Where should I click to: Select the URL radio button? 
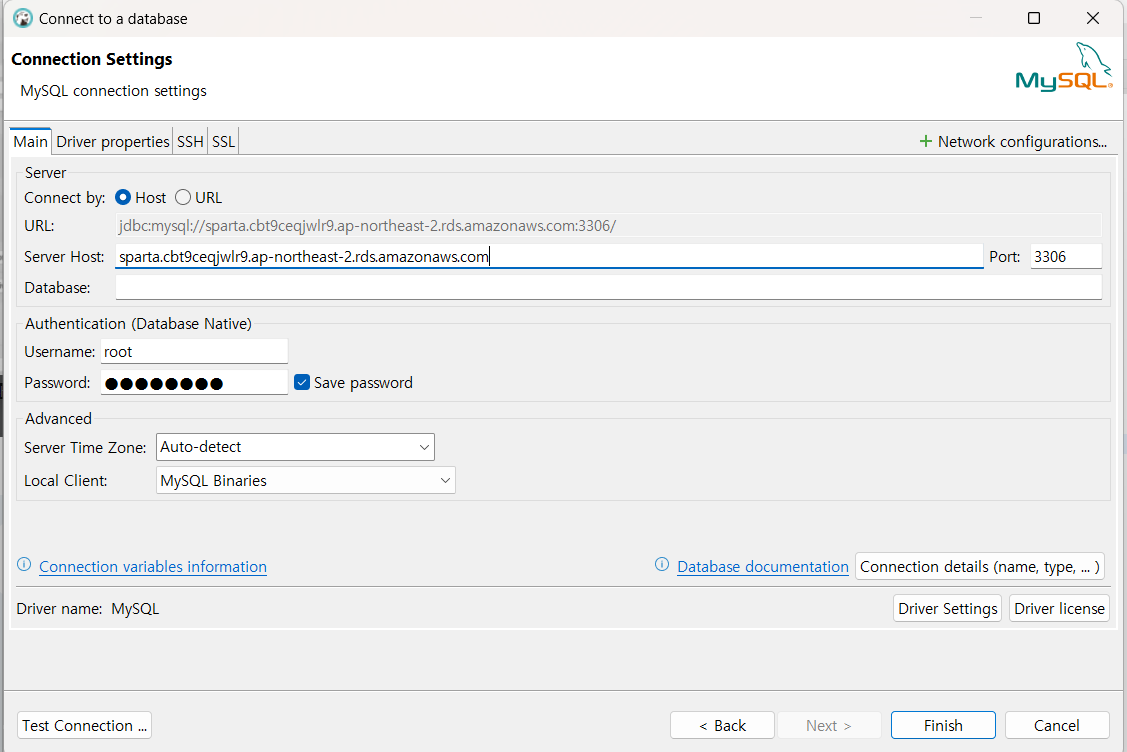(x=183, y=197)
